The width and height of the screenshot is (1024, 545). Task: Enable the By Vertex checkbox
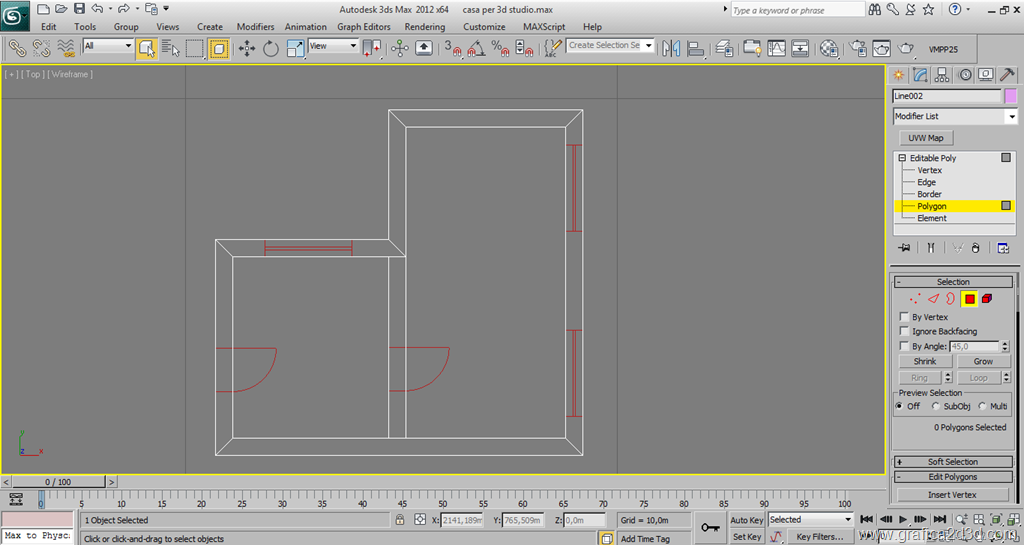[x=905, y=317]
